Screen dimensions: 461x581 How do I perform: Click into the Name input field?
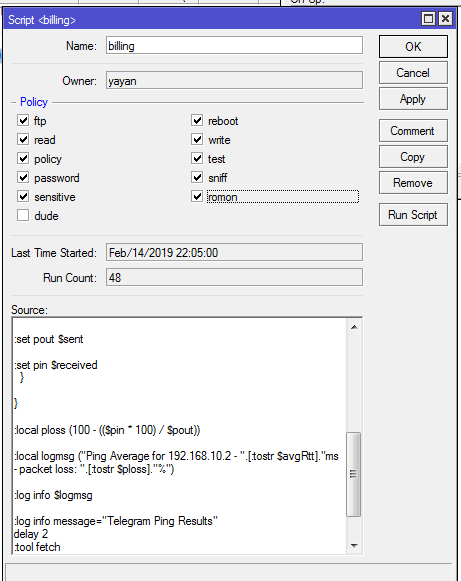click(234, 46)
